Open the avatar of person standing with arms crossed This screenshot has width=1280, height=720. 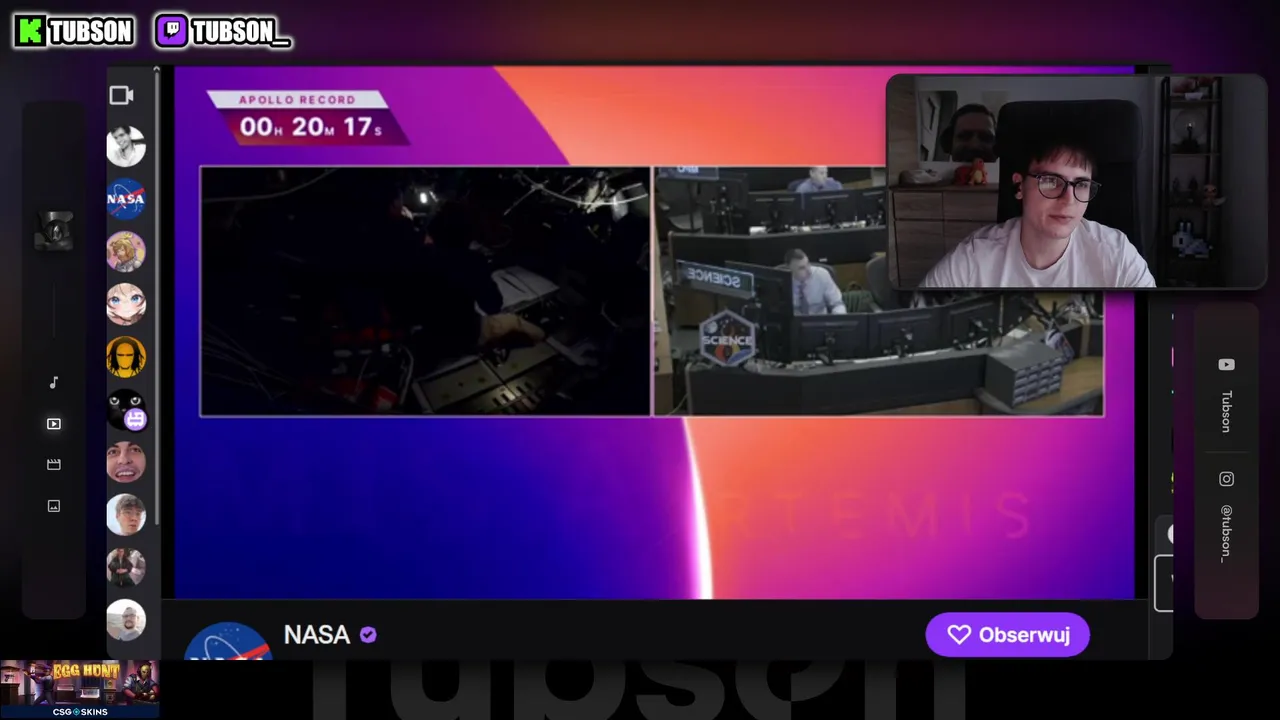126,567
